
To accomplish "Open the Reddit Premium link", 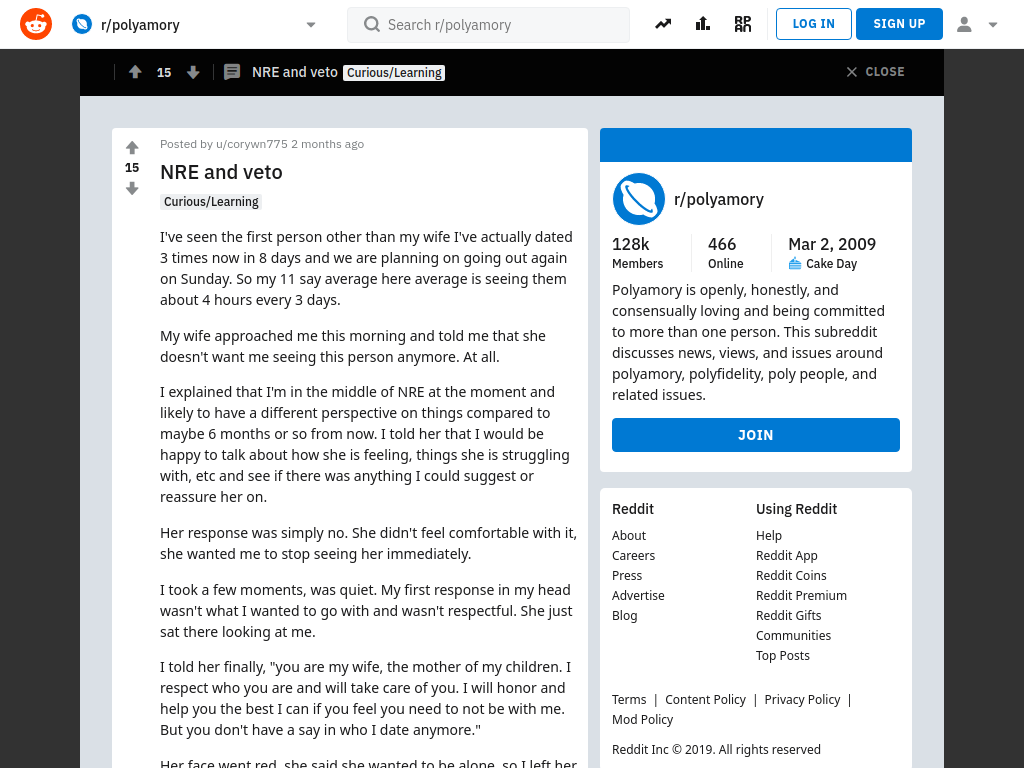I will [801, 596].
